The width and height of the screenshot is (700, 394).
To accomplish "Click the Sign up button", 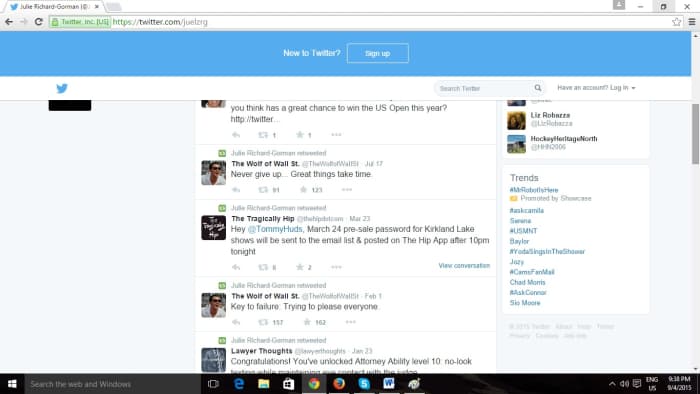I will (x=378, y=53).
